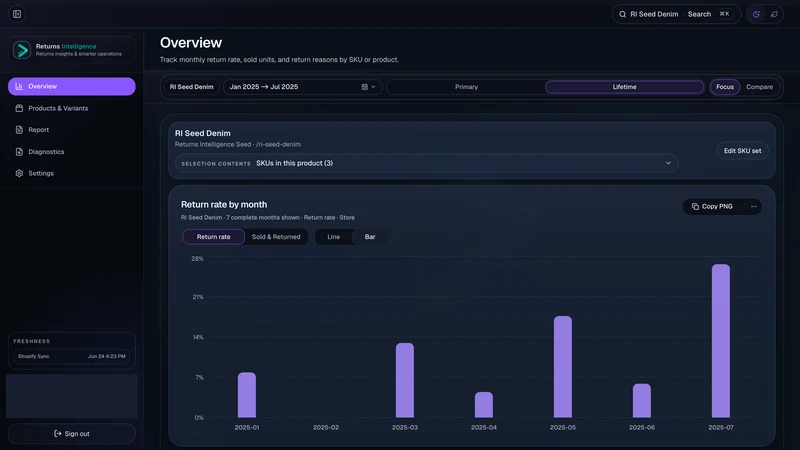This screenshot has height=450, width=800.
Task: Click the 2025-07 bar in chart
Action: click(x=721, y=341)
